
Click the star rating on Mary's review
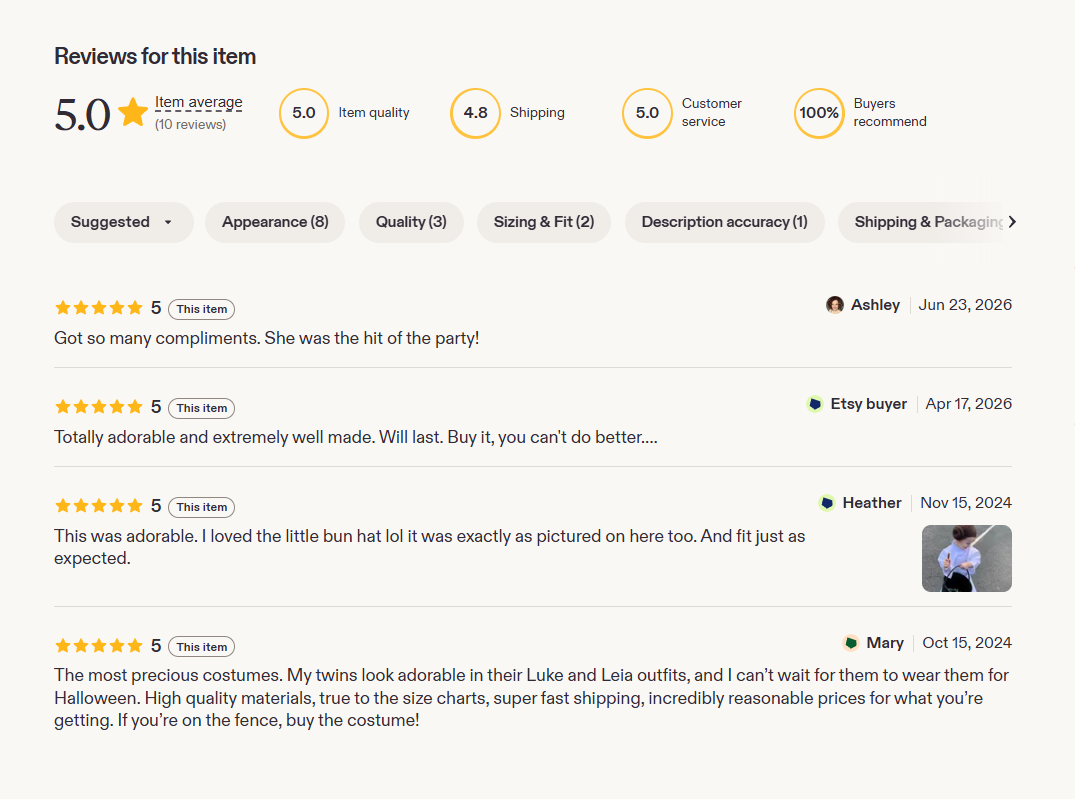pos(99,646)
